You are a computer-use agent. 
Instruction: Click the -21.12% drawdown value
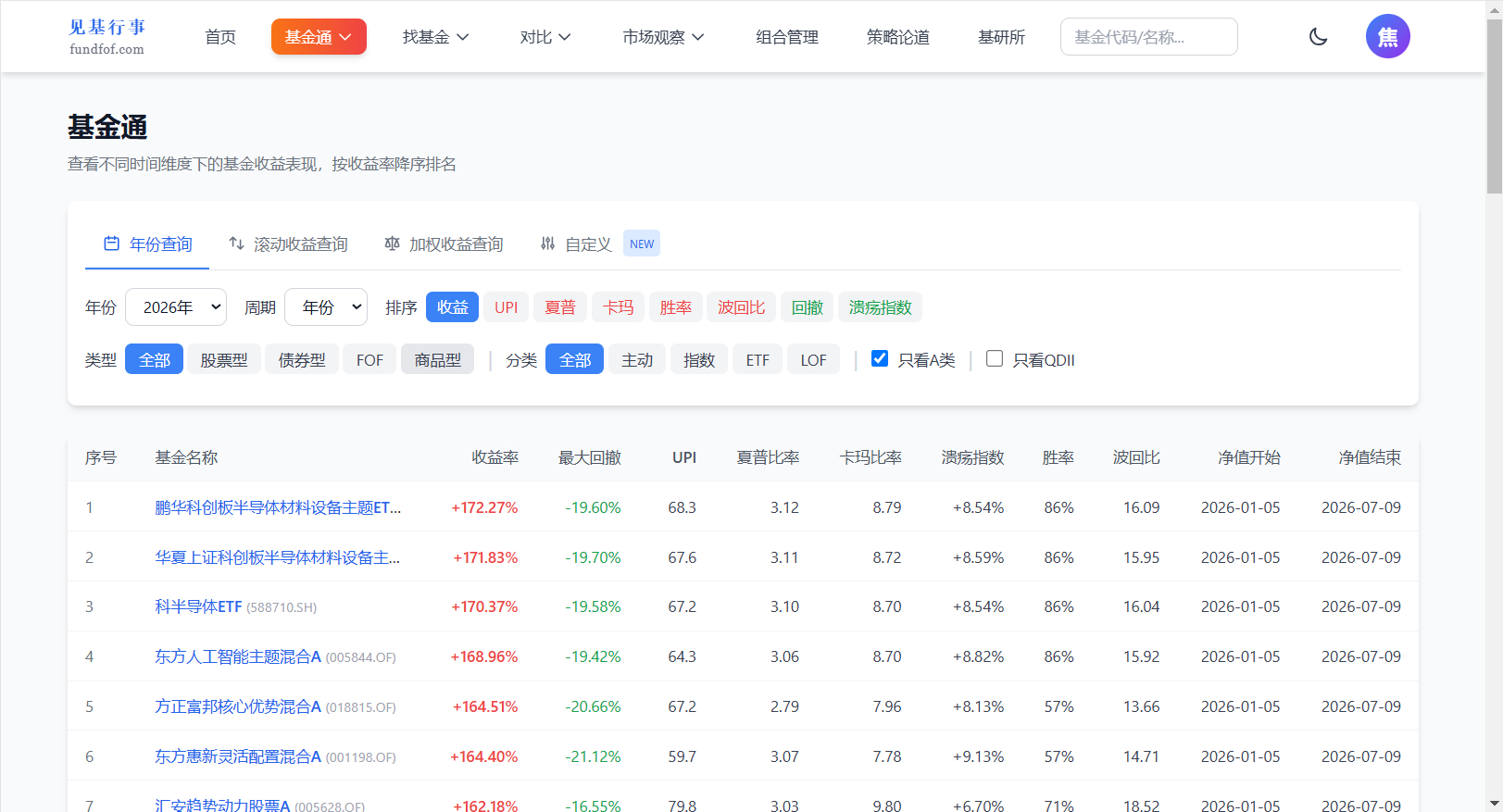click(593, 756)
